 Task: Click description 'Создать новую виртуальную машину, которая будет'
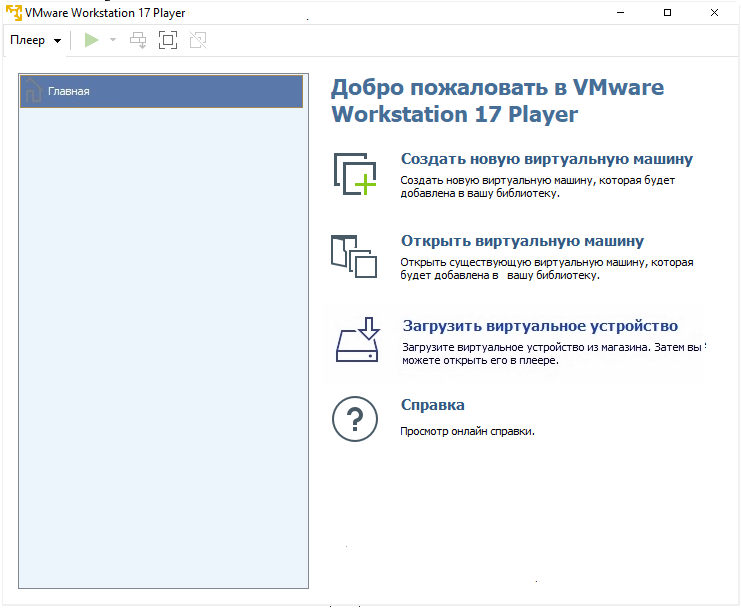(537, 180)
